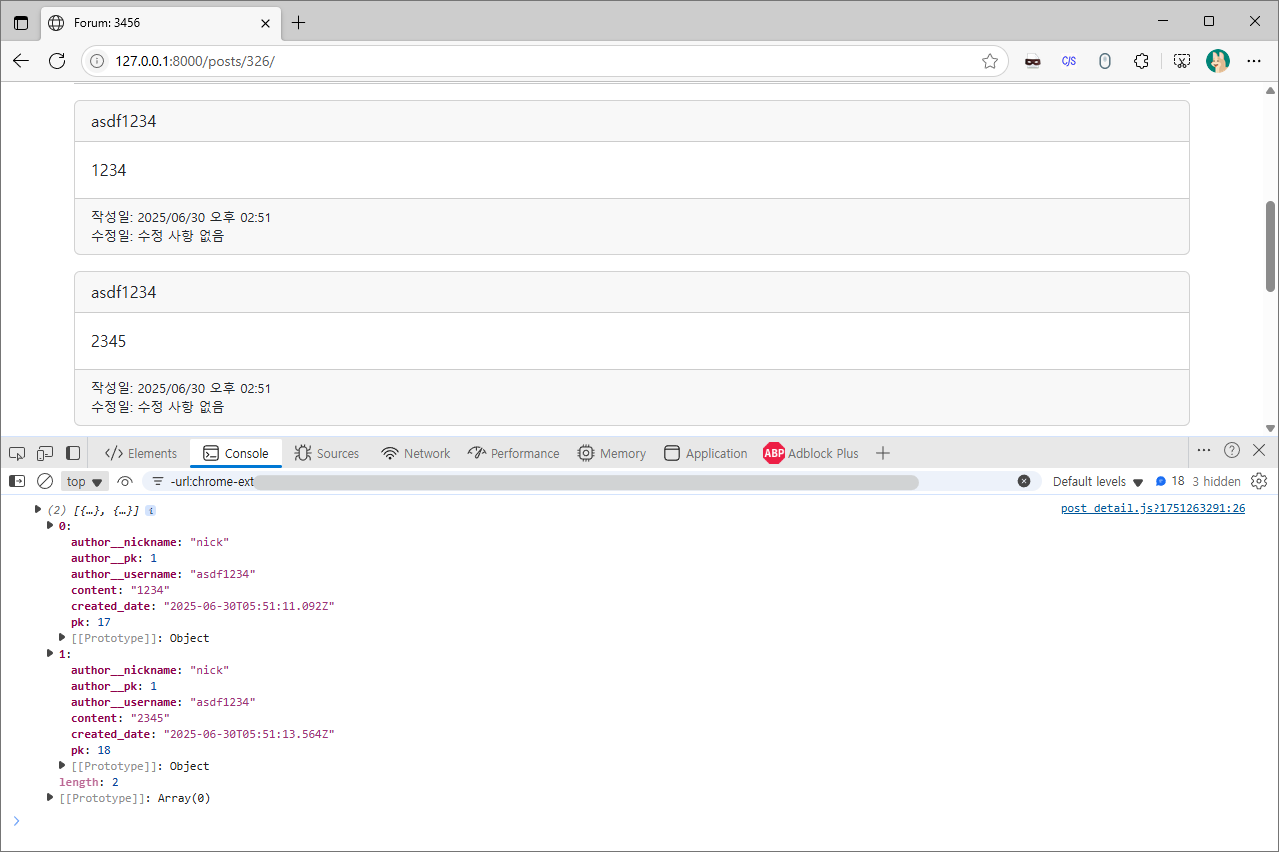Go back to the previous page
This screenshot has height=852, width=1279.
click(21, 61)
